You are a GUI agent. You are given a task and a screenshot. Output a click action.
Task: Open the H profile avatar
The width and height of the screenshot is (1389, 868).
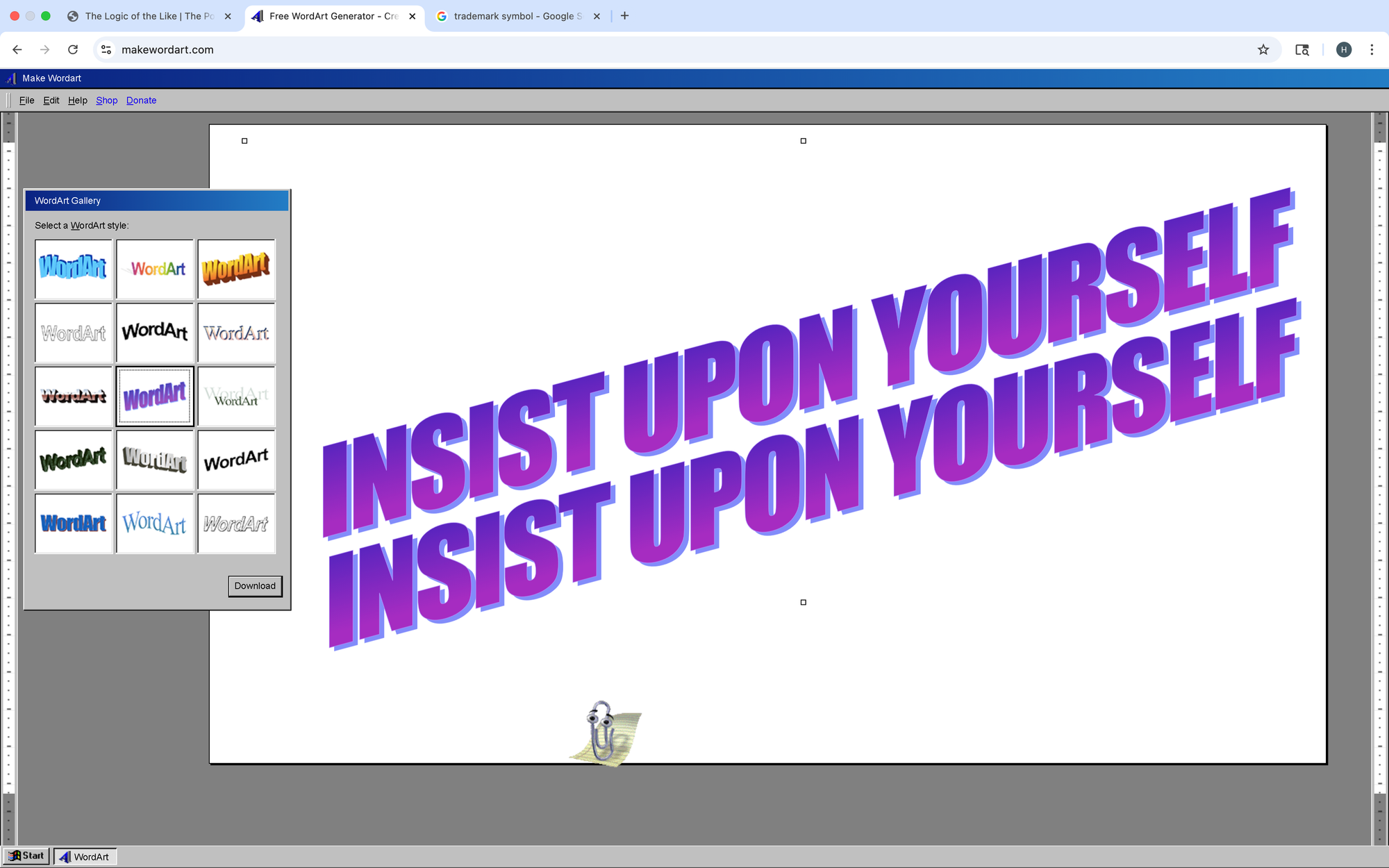click(1344, 49)
